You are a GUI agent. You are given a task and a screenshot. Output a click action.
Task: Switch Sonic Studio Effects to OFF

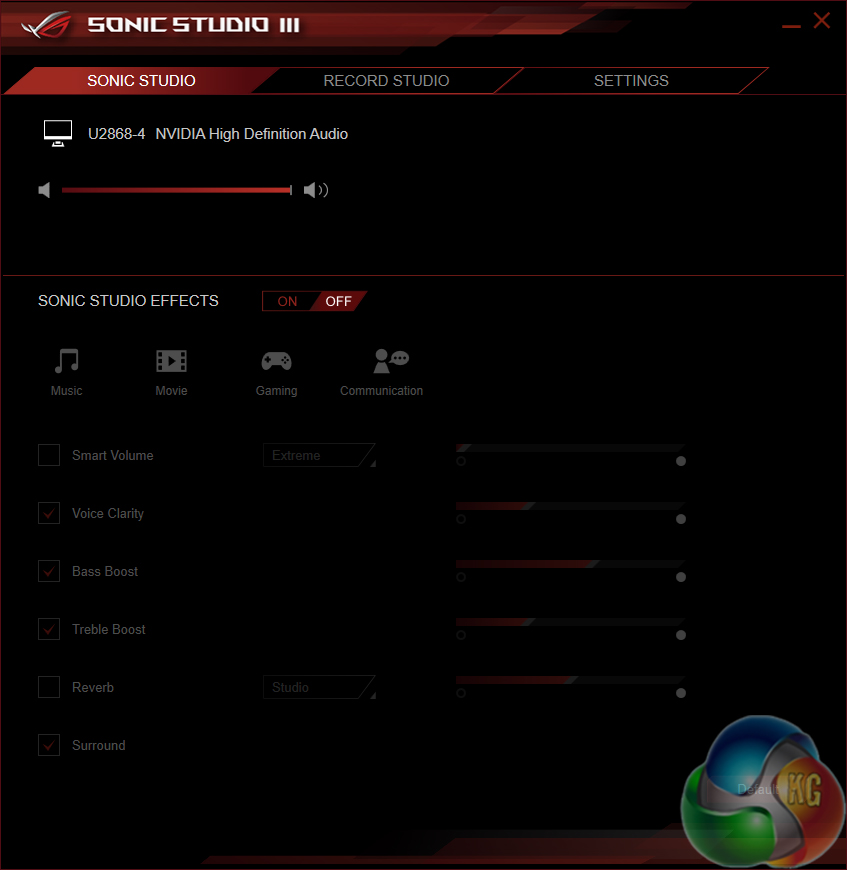[338, 301]
